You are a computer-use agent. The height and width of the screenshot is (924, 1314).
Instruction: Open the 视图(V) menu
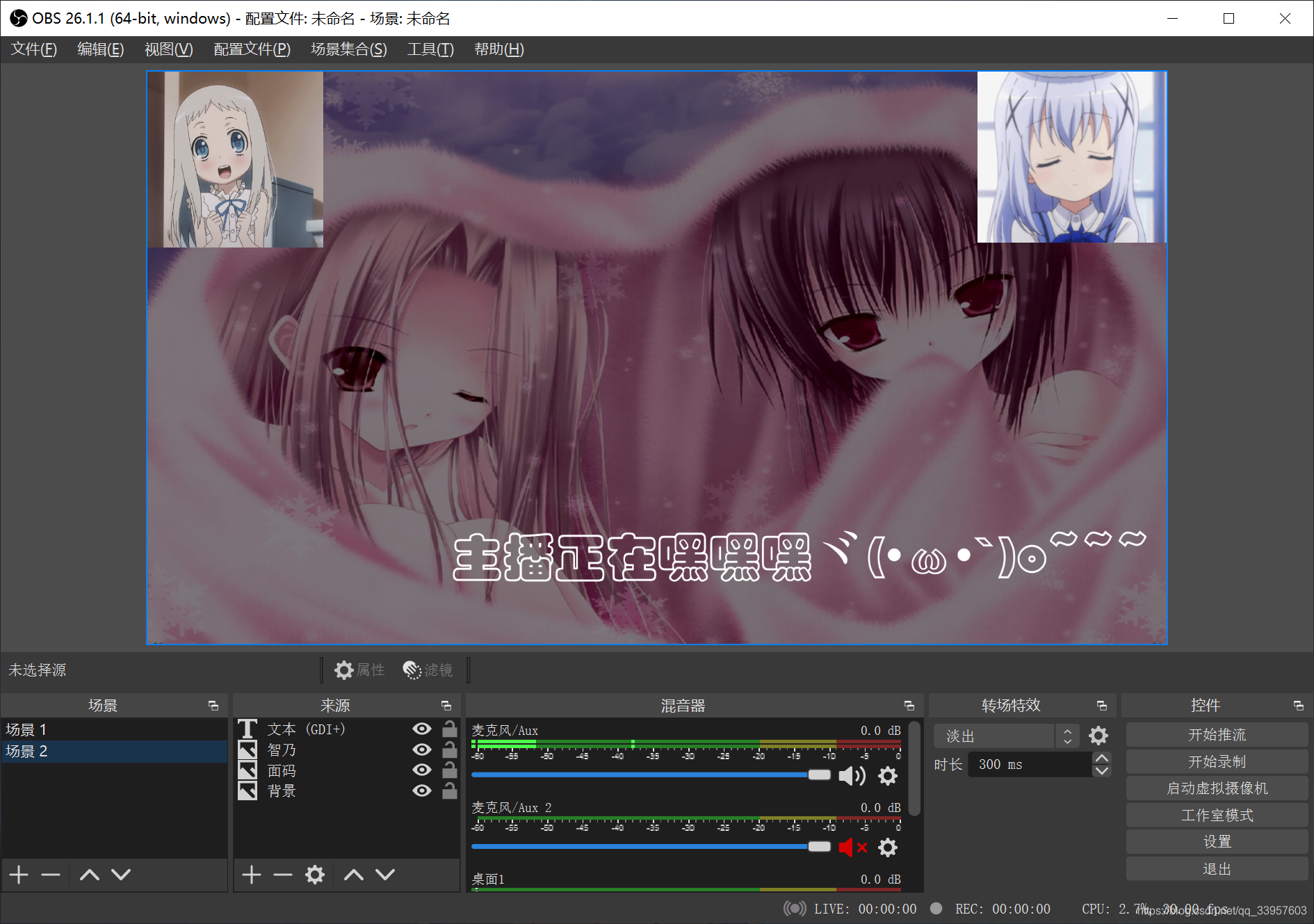(x=169, y=49)
